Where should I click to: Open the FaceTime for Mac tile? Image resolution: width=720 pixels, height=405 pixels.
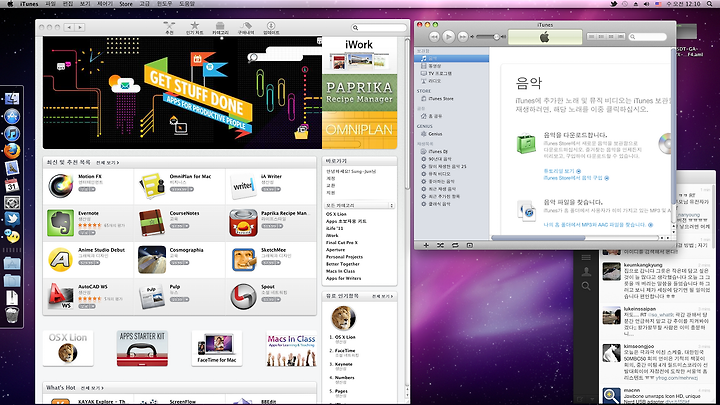click(x=217, y=349)
